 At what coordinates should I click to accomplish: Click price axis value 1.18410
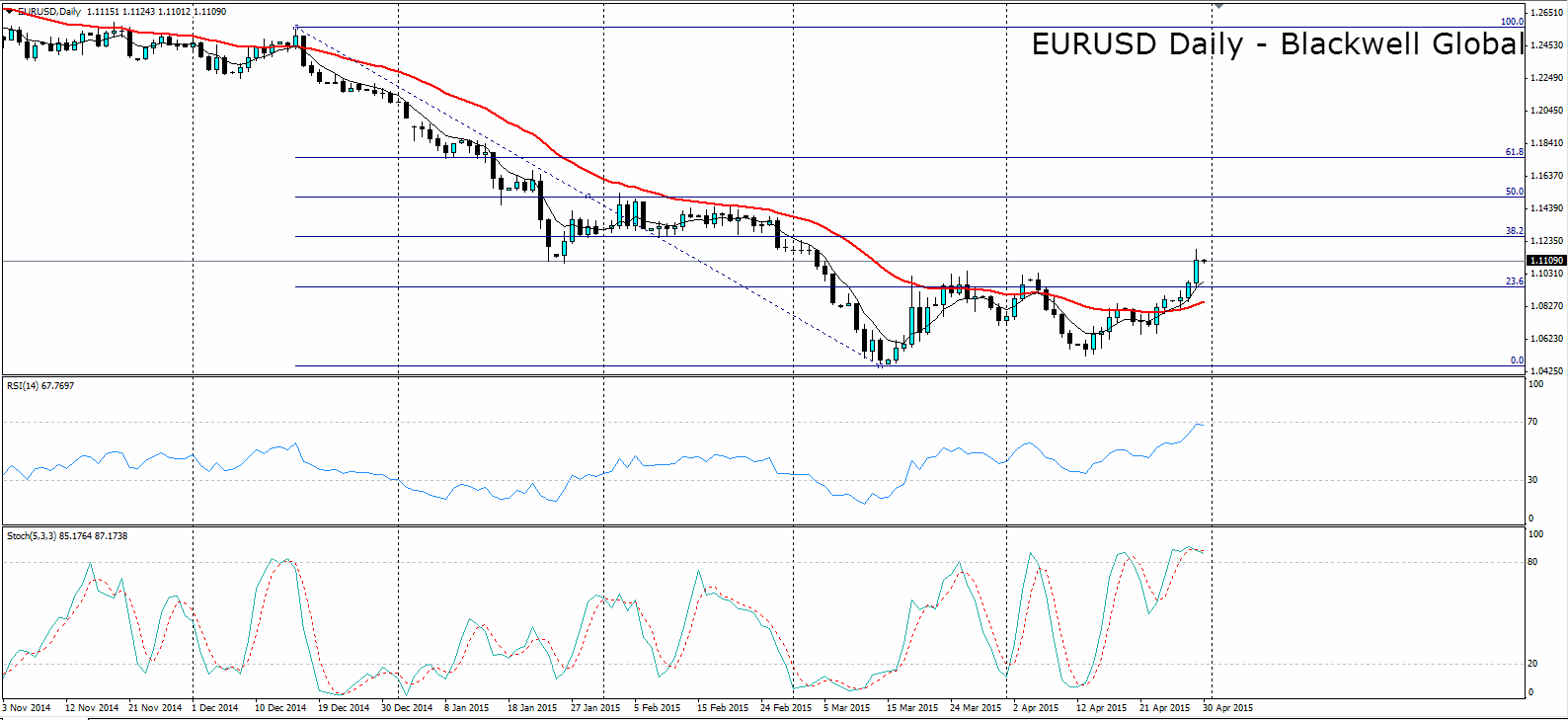(x=1547, y=143)
